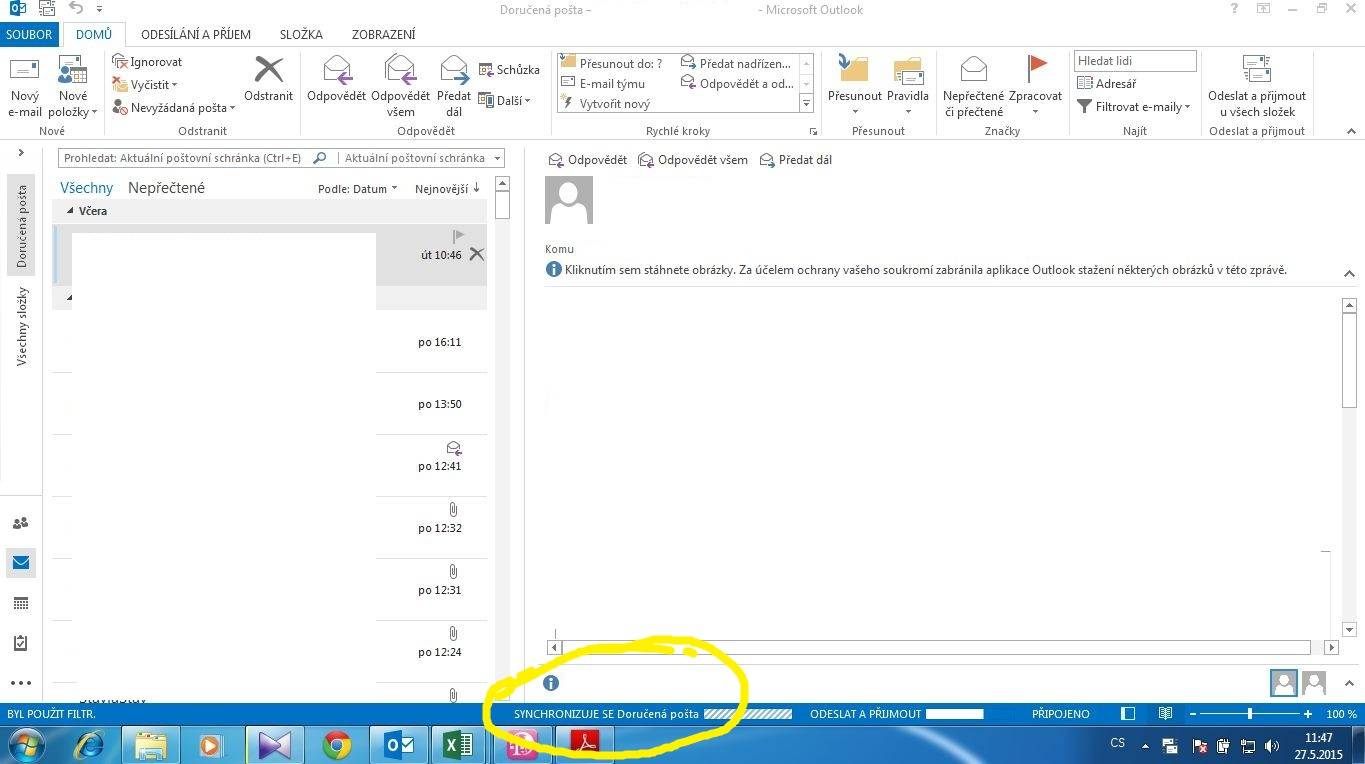Collapse the ribbon with the chevron

point(1351,131)
